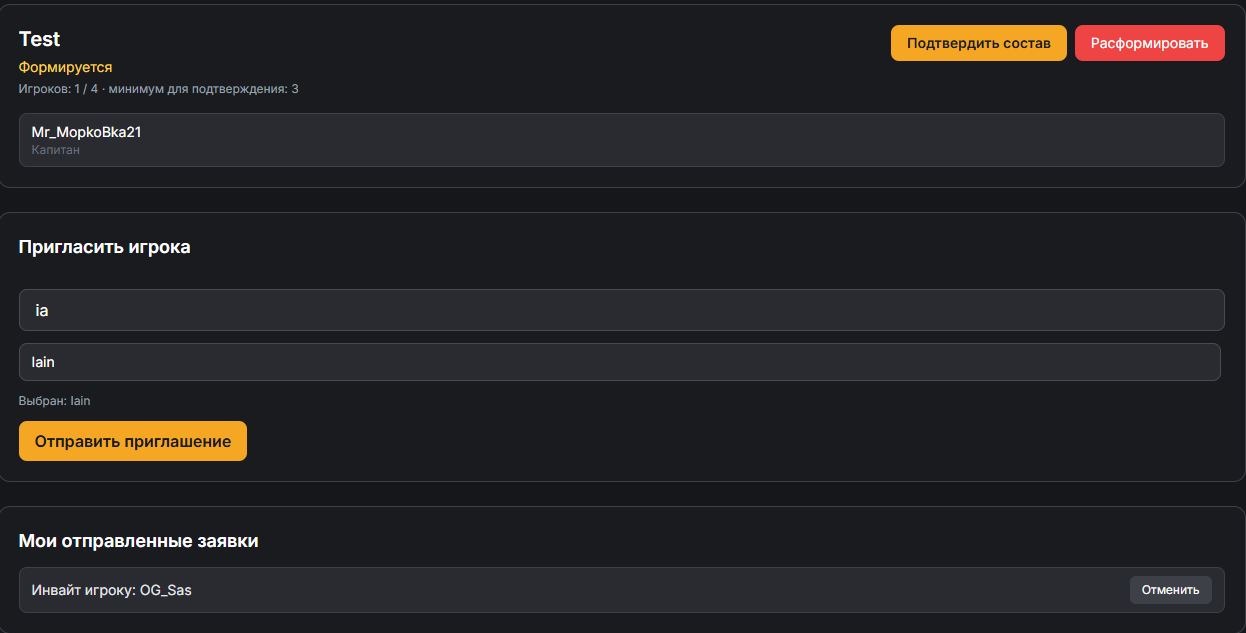Image resolution: width=1246 pixels, height=633 pixels.
Task: Click the "Мои отправленные заявки" heading
Action: coord(138,541)
